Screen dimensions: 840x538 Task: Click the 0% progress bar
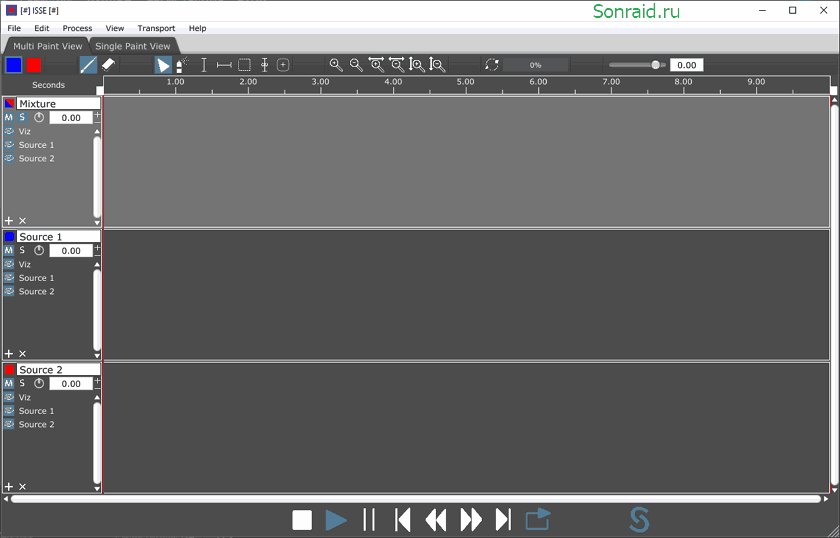[x=535, y=65]
